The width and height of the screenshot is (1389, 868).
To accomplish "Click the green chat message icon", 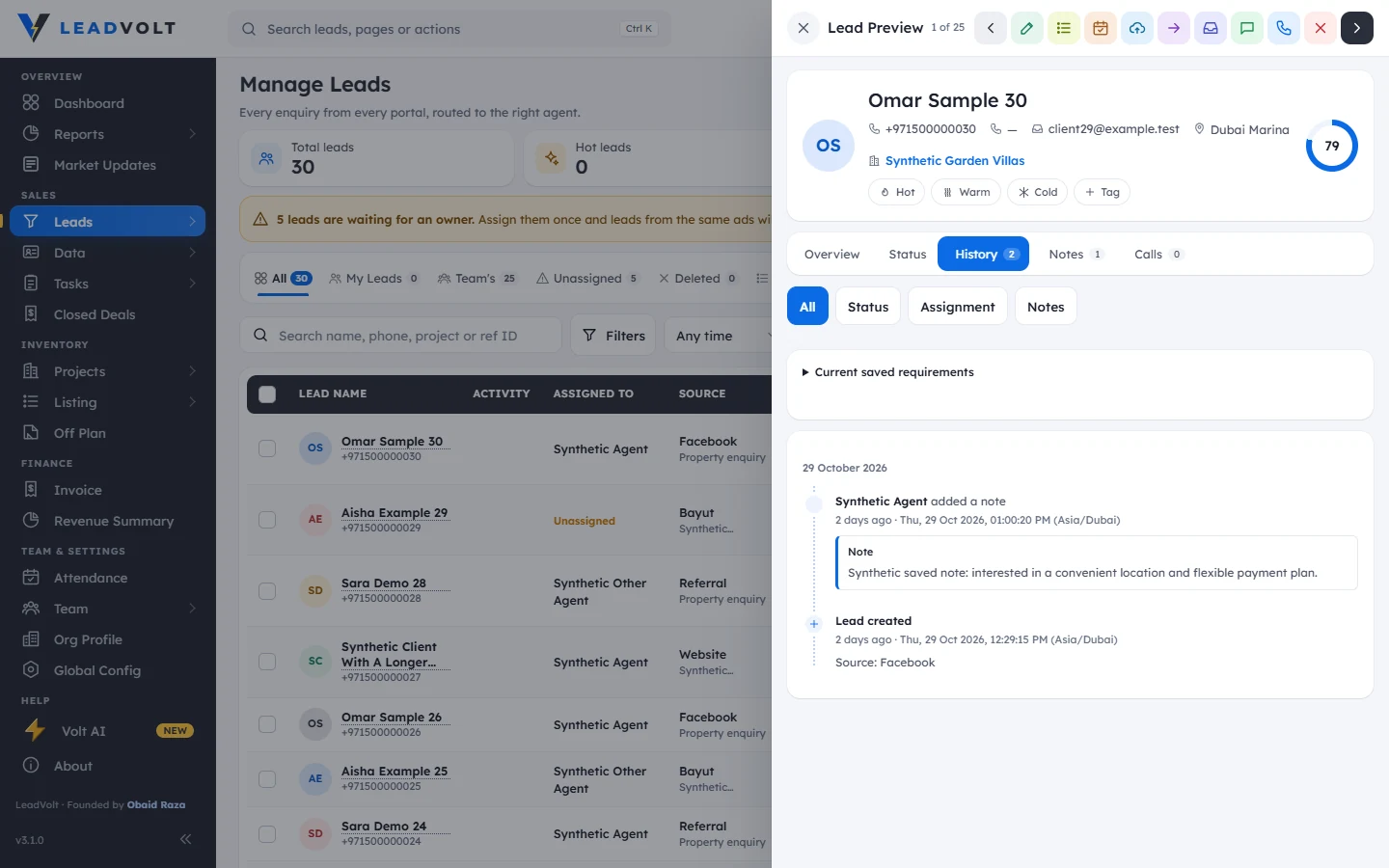I will click(x=1247, y=28).
